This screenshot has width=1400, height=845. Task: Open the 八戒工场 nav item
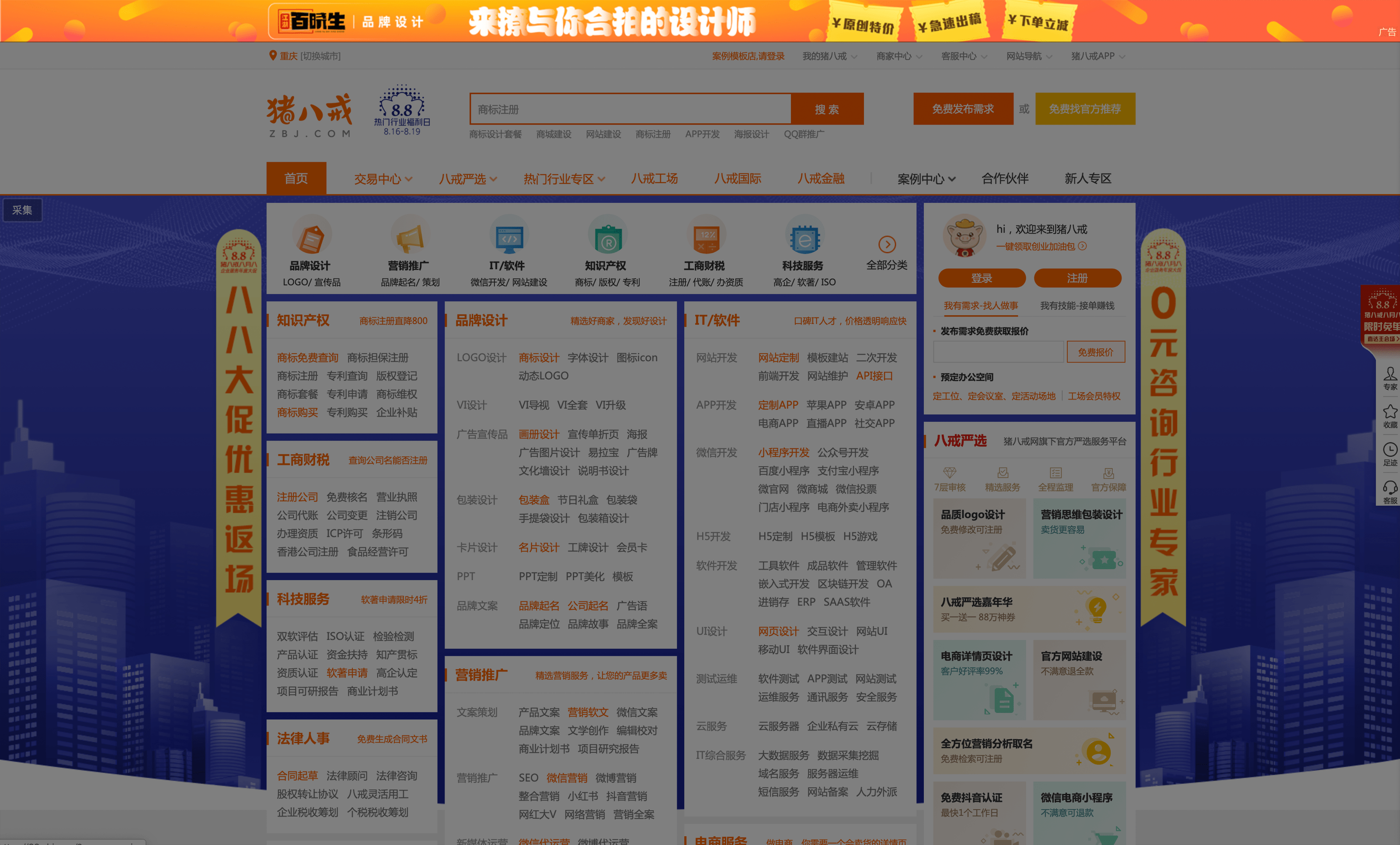click(x=654, y=178)
